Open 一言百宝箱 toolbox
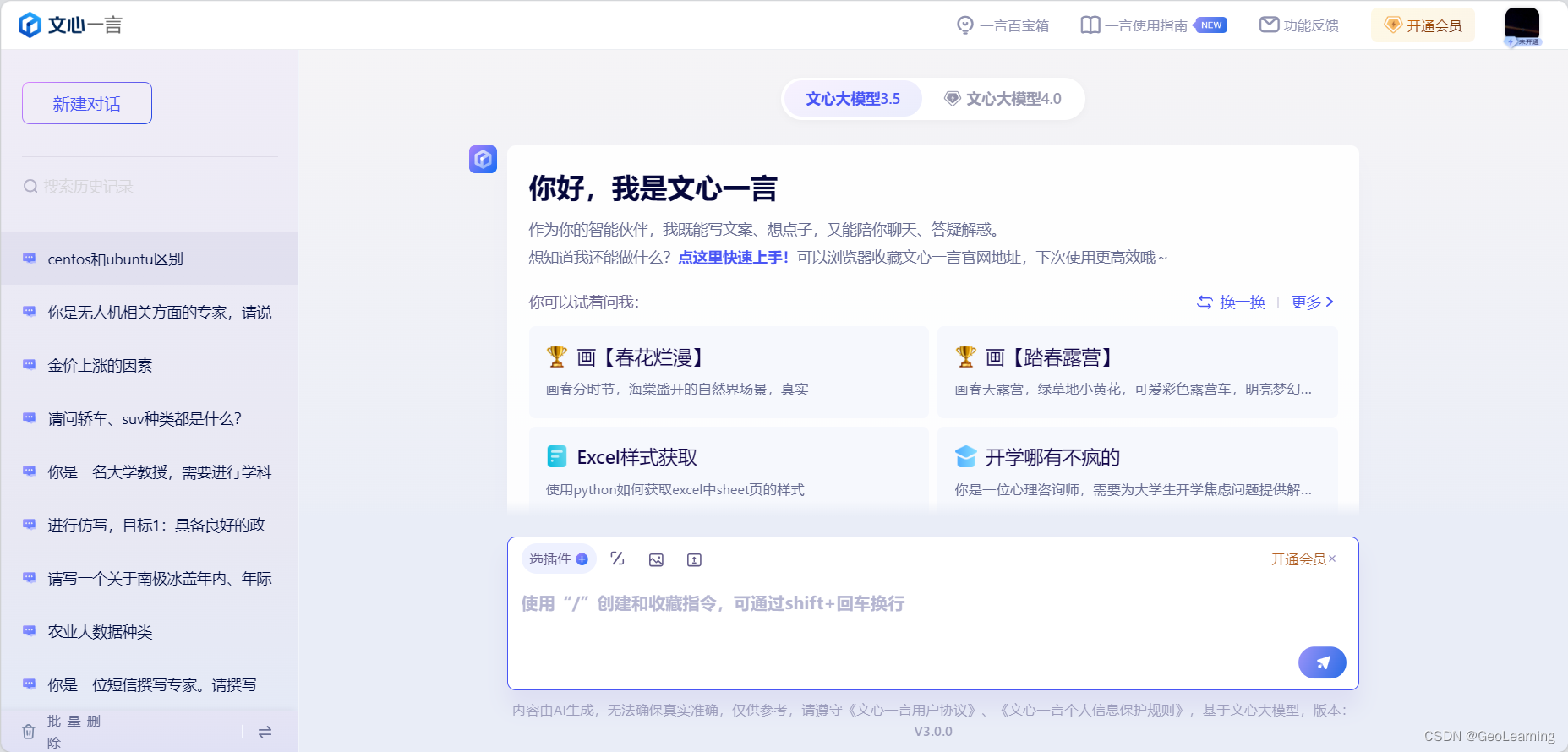1568x752 pixels. coord(1003,25)
